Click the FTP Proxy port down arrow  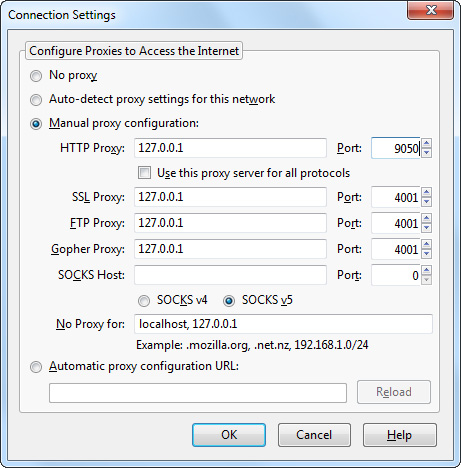pyautogui.click(x=426, y=228)
